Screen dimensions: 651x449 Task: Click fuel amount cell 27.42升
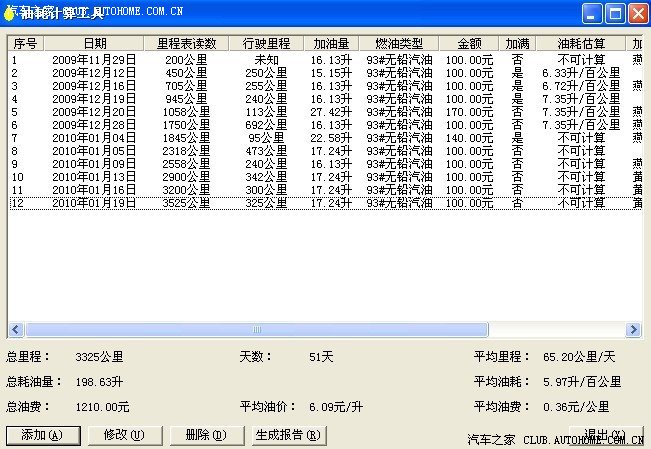click(x=331, y=112)
